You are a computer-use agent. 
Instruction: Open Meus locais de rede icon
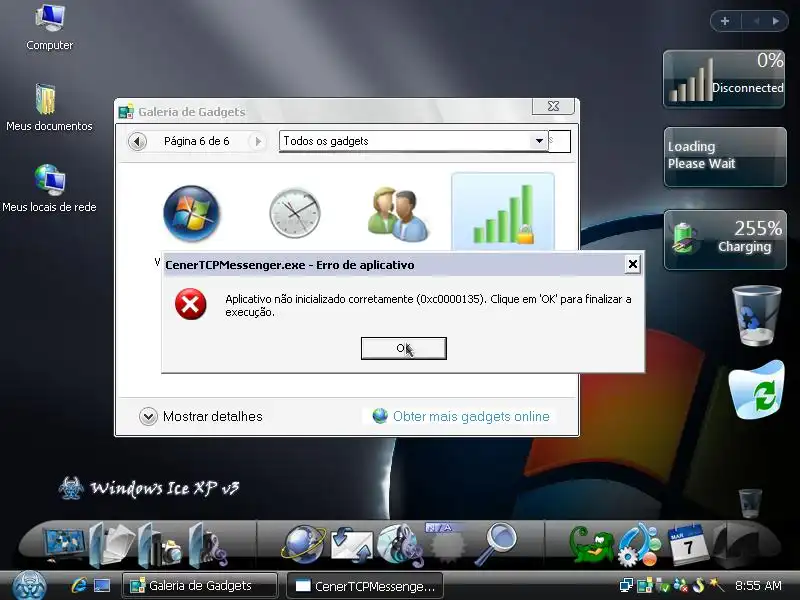49,188
